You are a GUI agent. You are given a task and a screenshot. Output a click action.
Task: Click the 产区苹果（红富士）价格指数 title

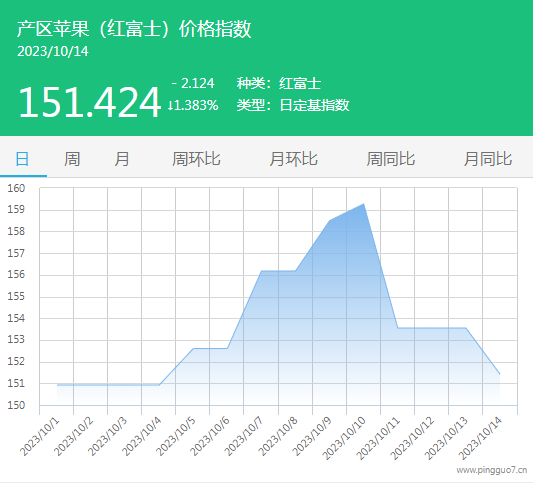(x=134, y=29)
